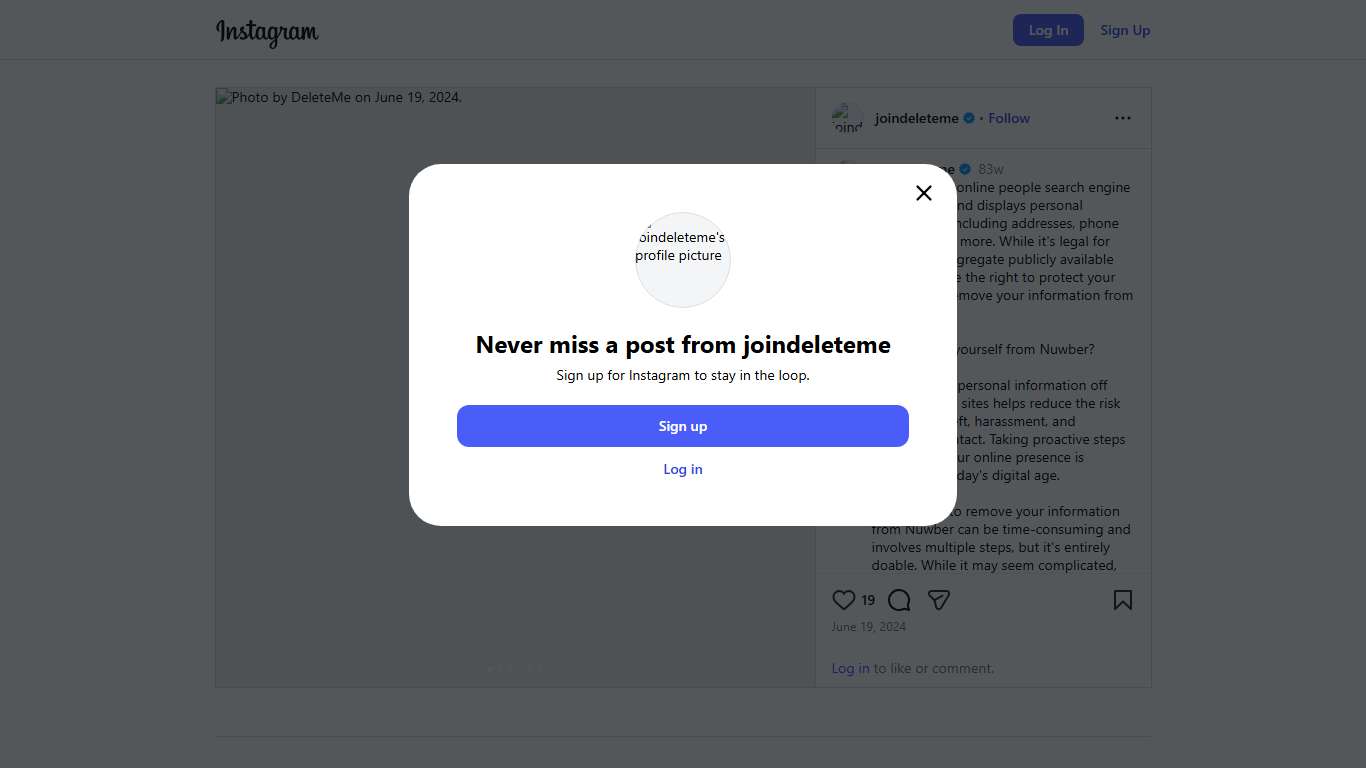Open comments via the speech bubble icon
Image resolution: width=1366 pixels, height=768 pixels.
[x=899, y=600]
